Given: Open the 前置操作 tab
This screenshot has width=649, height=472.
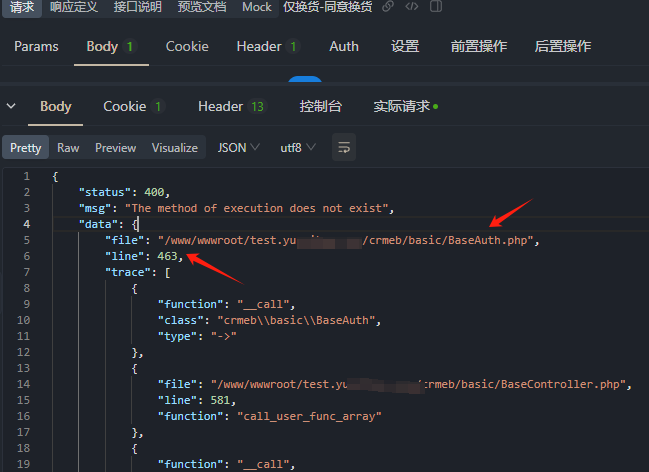Looking at the screenshot, I should (479, 46).
